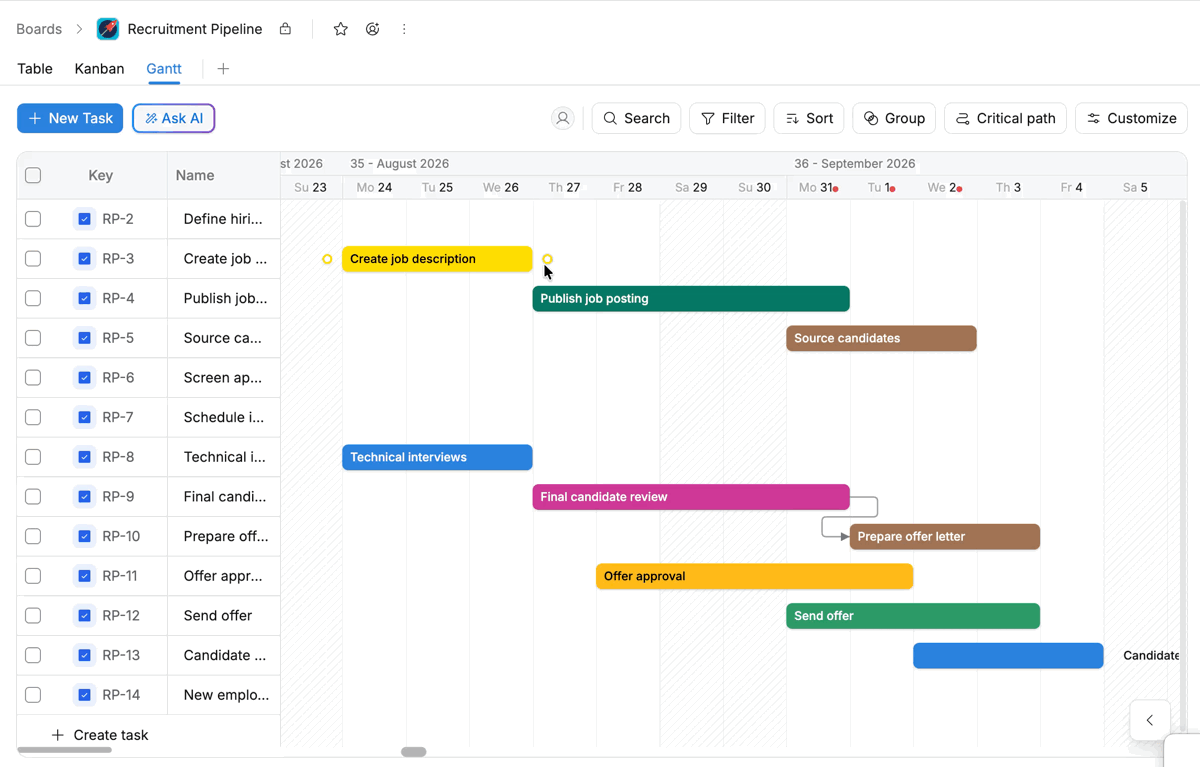Click the RP-6 task type icon
1200x767 pixels.
click(84, 378)
